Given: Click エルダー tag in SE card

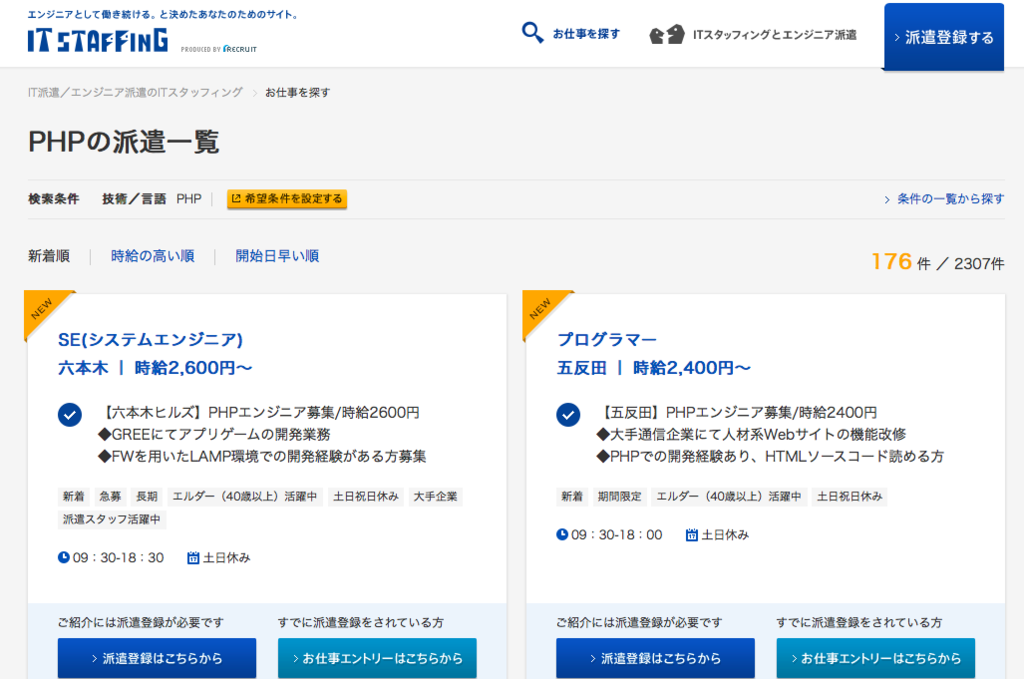Looking at the screenshot, I should tap(245, 496).
